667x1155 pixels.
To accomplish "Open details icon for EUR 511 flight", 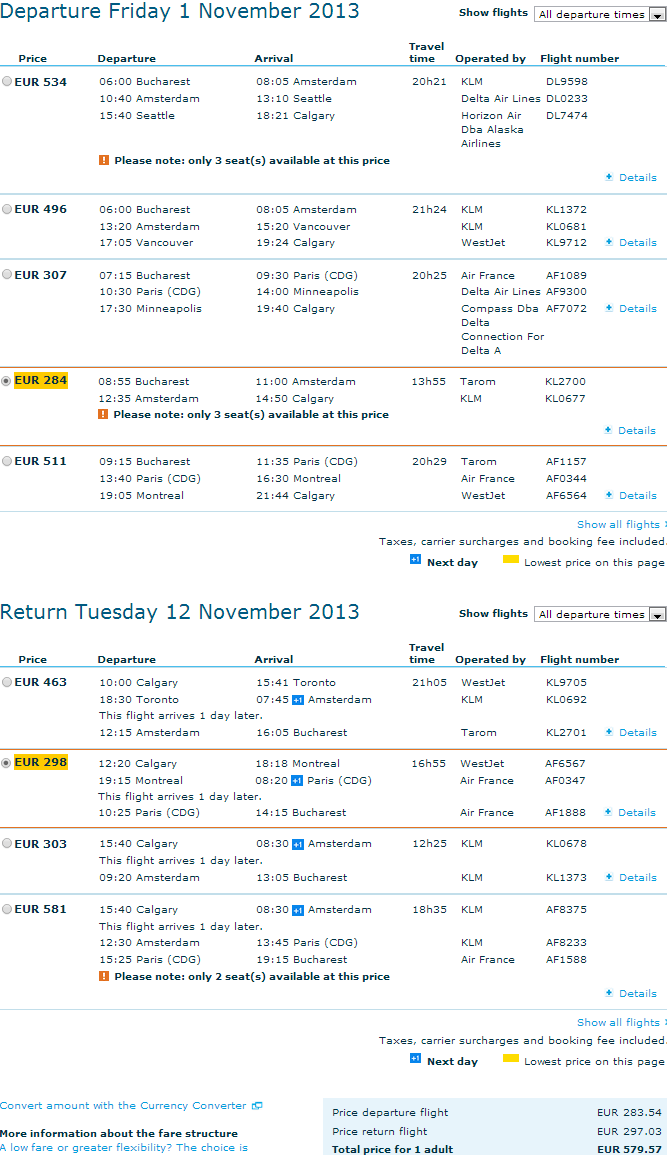I will coord(609,496).
